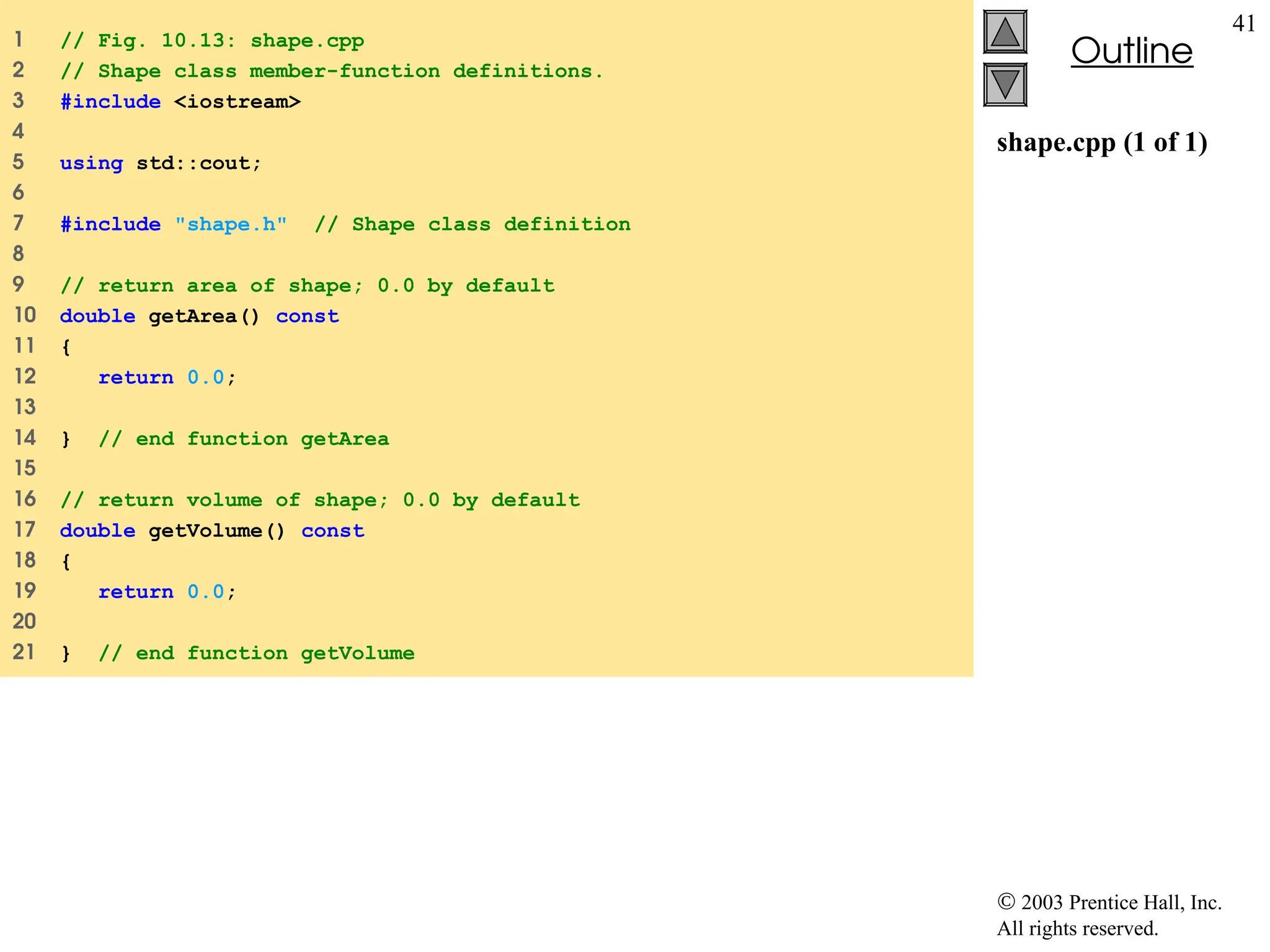1270x952 pixels.
Task: Click the up arrow navigation button
Action: [1005, 32]
